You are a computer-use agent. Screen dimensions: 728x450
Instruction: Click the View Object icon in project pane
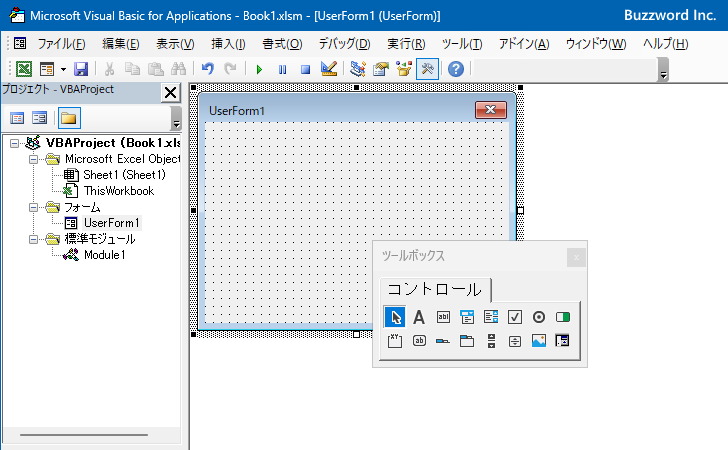[40, 118]
